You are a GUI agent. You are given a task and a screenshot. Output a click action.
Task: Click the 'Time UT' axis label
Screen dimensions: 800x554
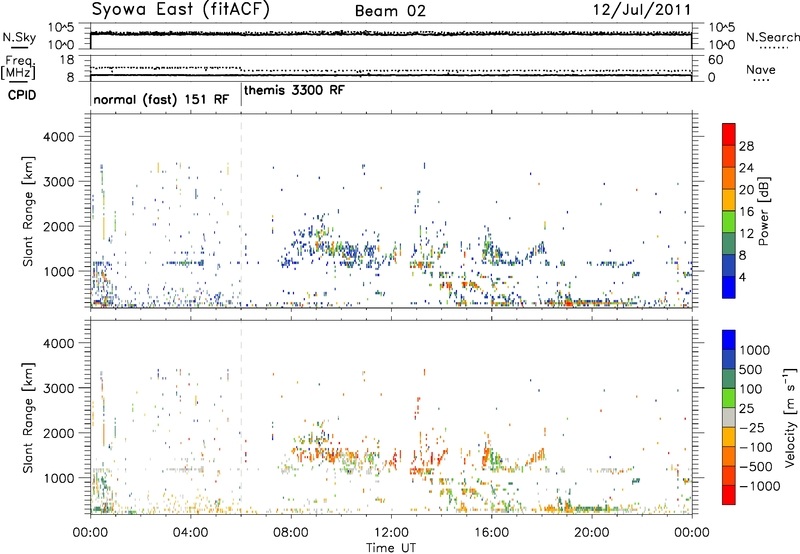click(391, 548)
